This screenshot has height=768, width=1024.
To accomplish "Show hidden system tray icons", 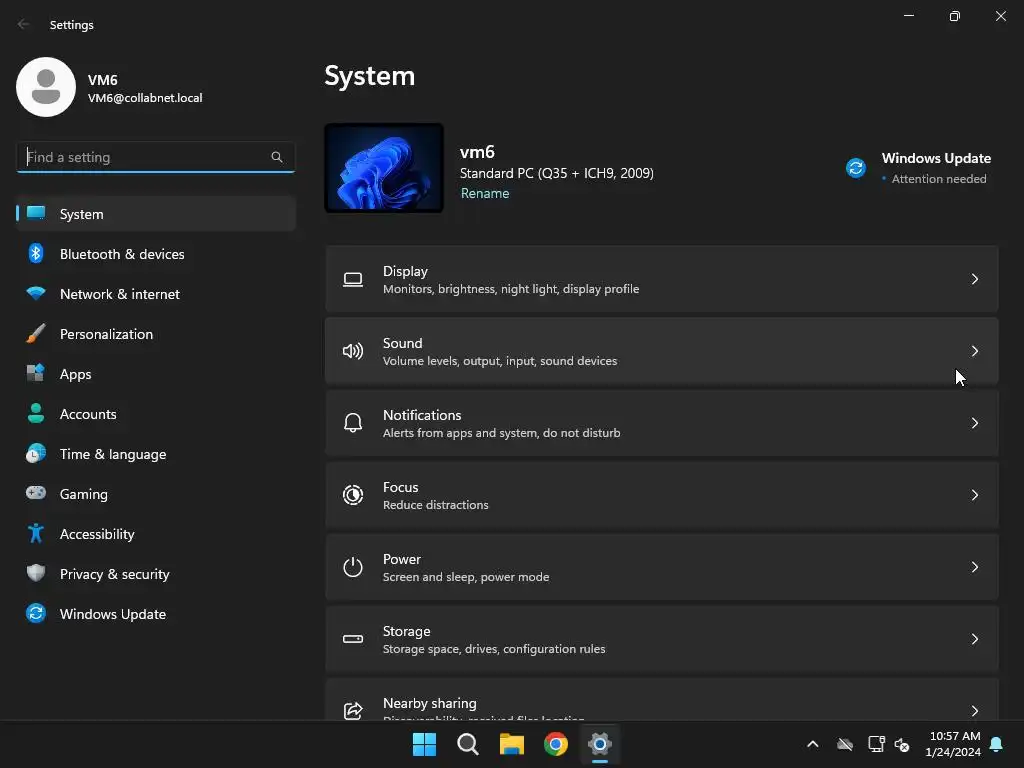I will point(812,744).
